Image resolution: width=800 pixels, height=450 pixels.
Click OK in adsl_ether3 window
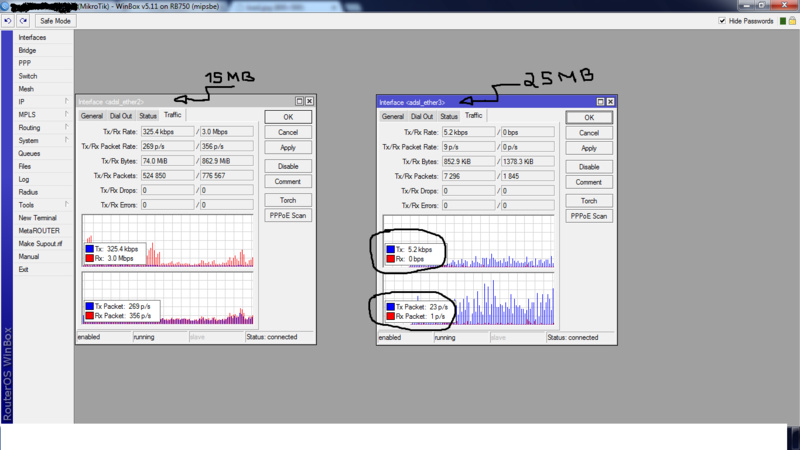coord(589,117)
